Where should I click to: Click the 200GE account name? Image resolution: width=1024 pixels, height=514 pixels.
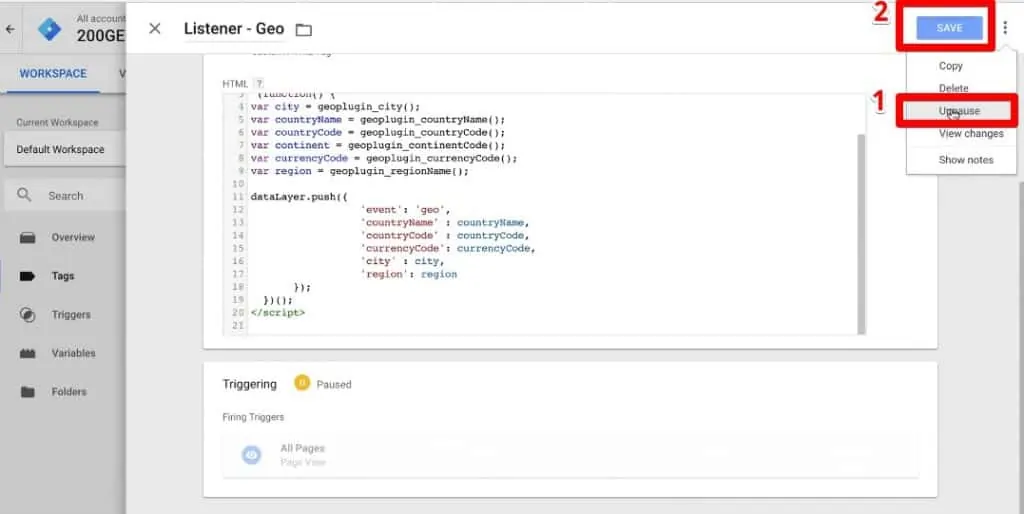(101, 36)
